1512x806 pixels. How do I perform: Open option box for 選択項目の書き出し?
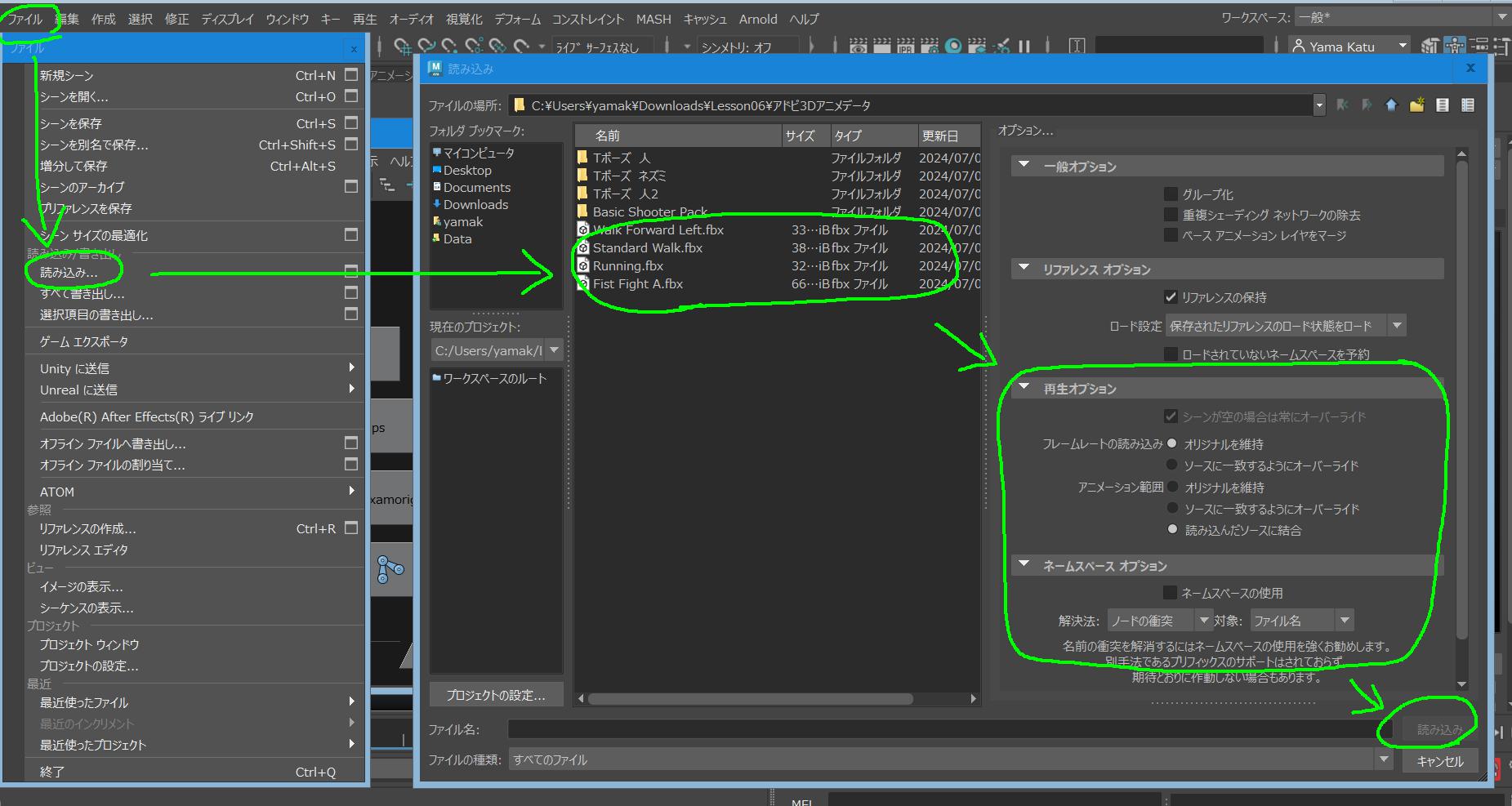point(351,314)
